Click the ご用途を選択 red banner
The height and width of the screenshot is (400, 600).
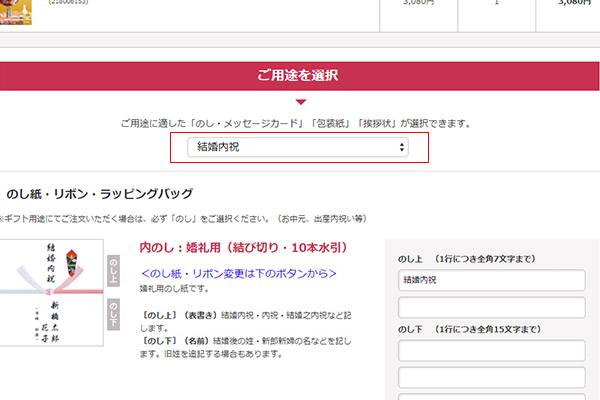pos(300,76)
